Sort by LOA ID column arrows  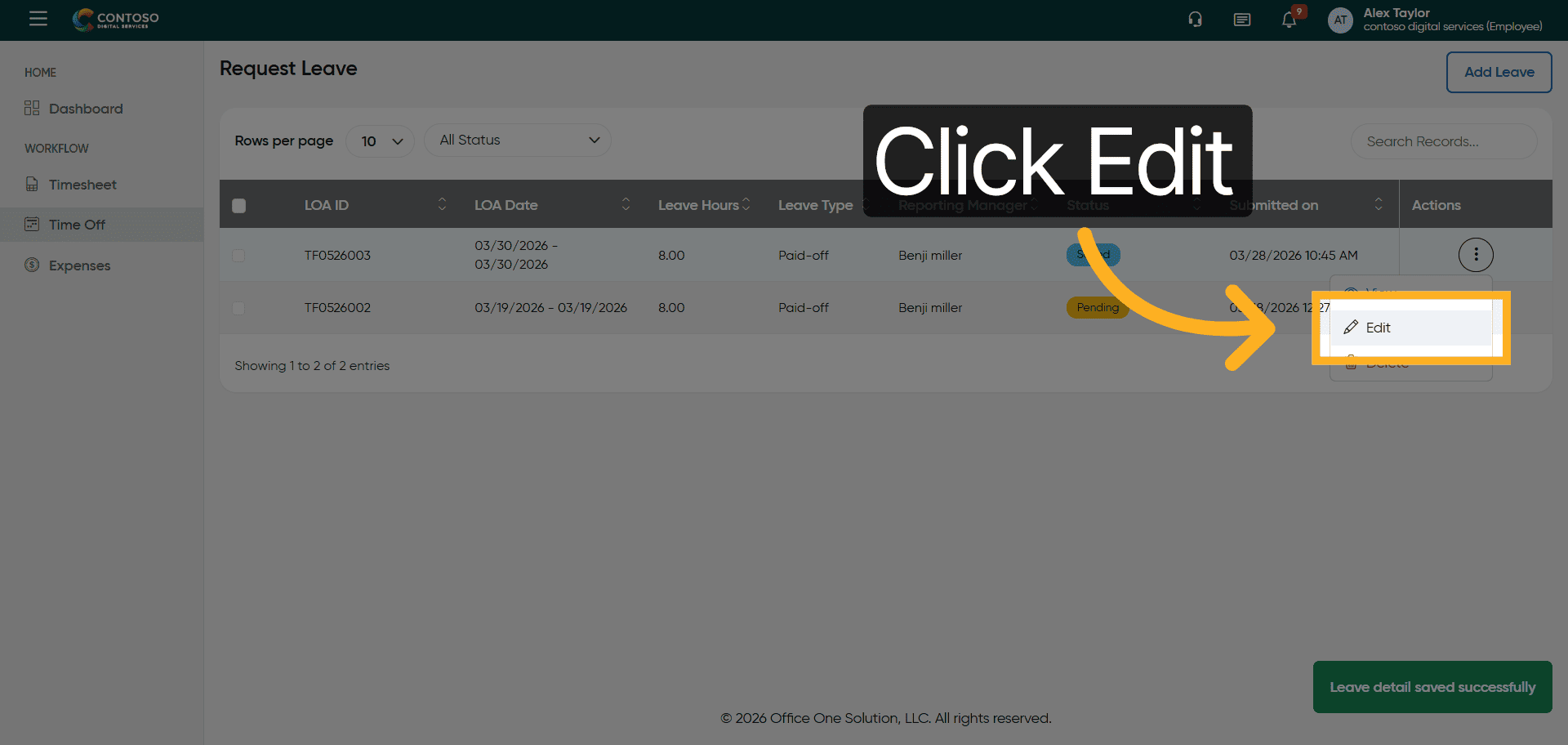(442, 204)
